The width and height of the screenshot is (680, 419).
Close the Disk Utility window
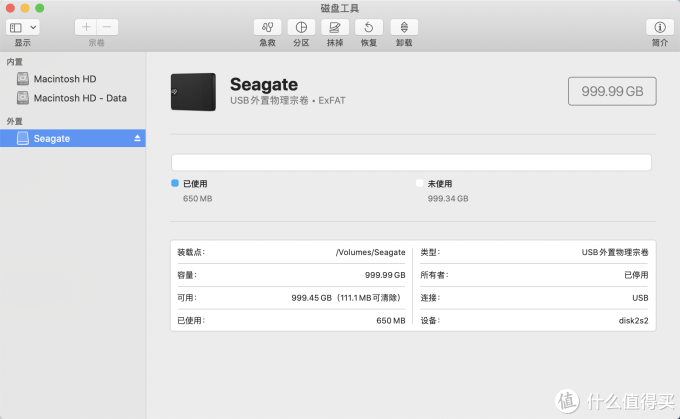pyautogui.click(x=10, y=8)
